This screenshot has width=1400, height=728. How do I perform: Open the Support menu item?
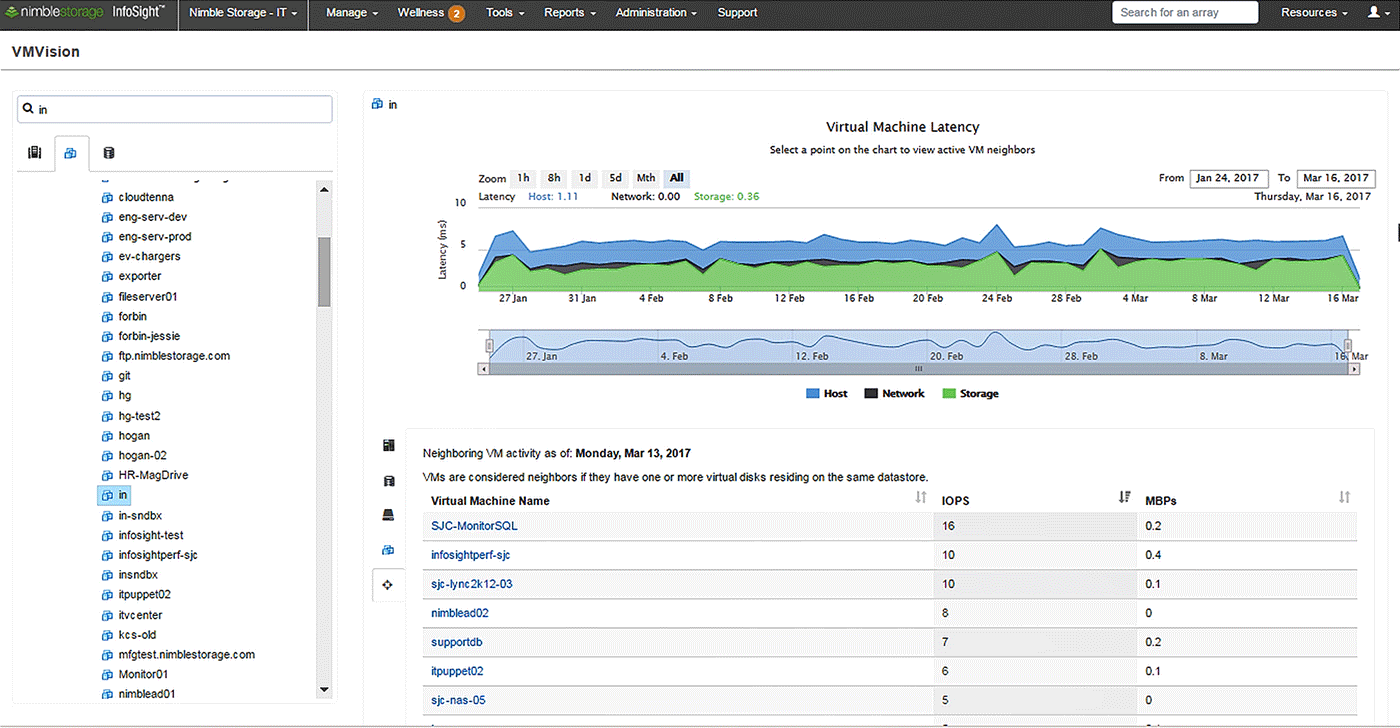pos(737,13)
